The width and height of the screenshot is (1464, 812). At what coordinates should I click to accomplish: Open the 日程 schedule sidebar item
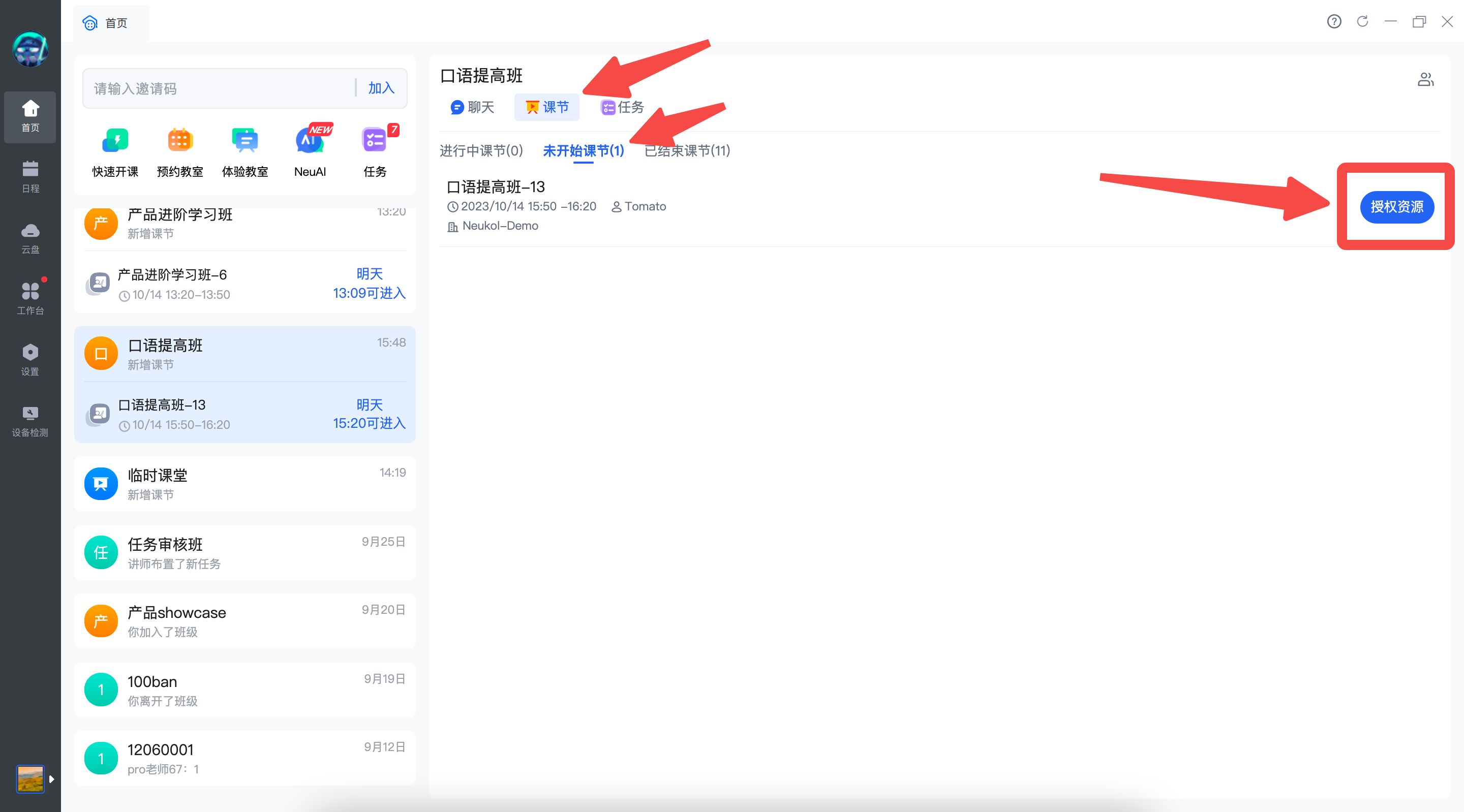30,177
